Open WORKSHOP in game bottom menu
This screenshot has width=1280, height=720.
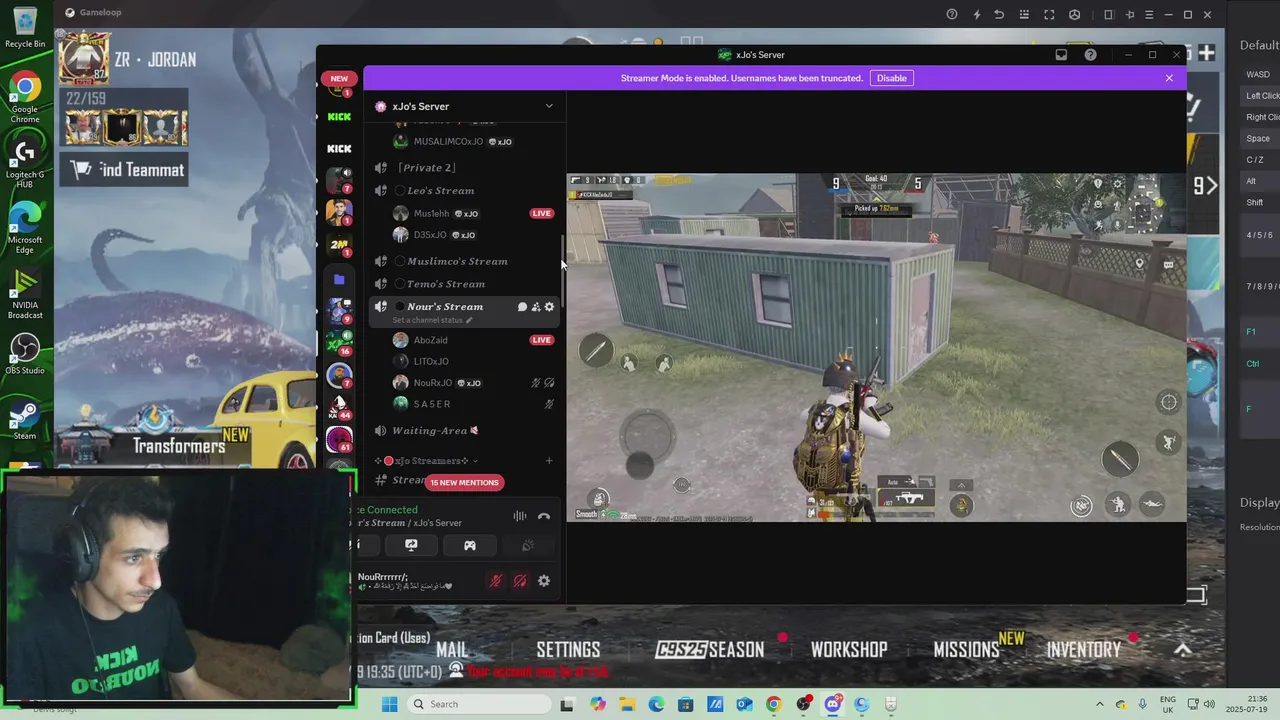pyautogui.click(x=849, y=650)
